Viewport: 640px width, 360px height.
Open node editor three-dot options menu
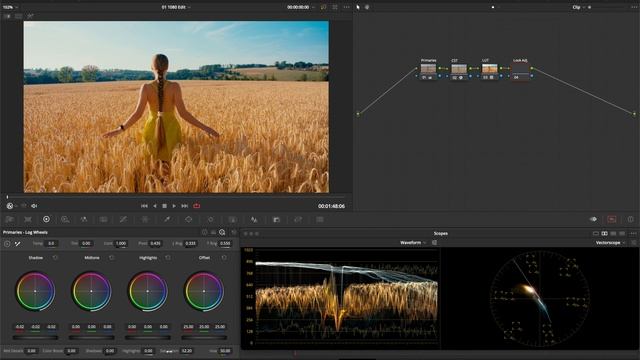633,7
